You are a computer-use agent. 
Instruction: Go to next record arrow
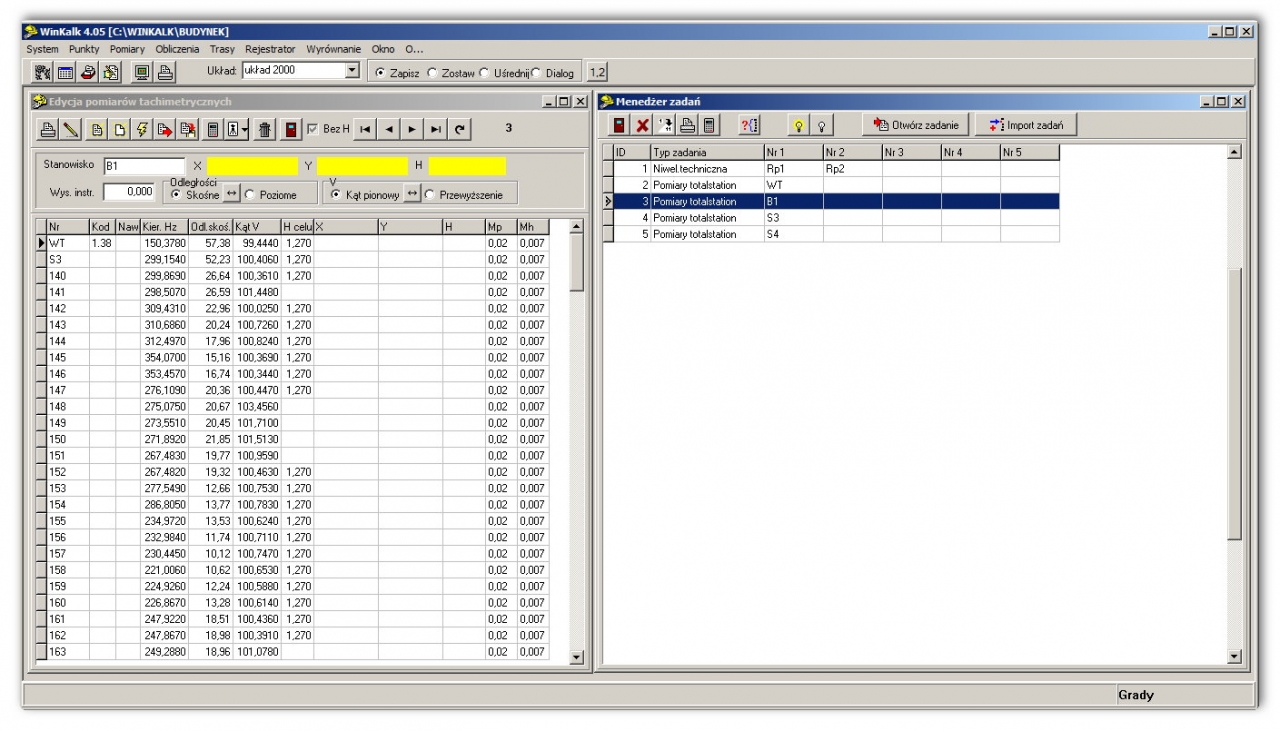(412, 128)
